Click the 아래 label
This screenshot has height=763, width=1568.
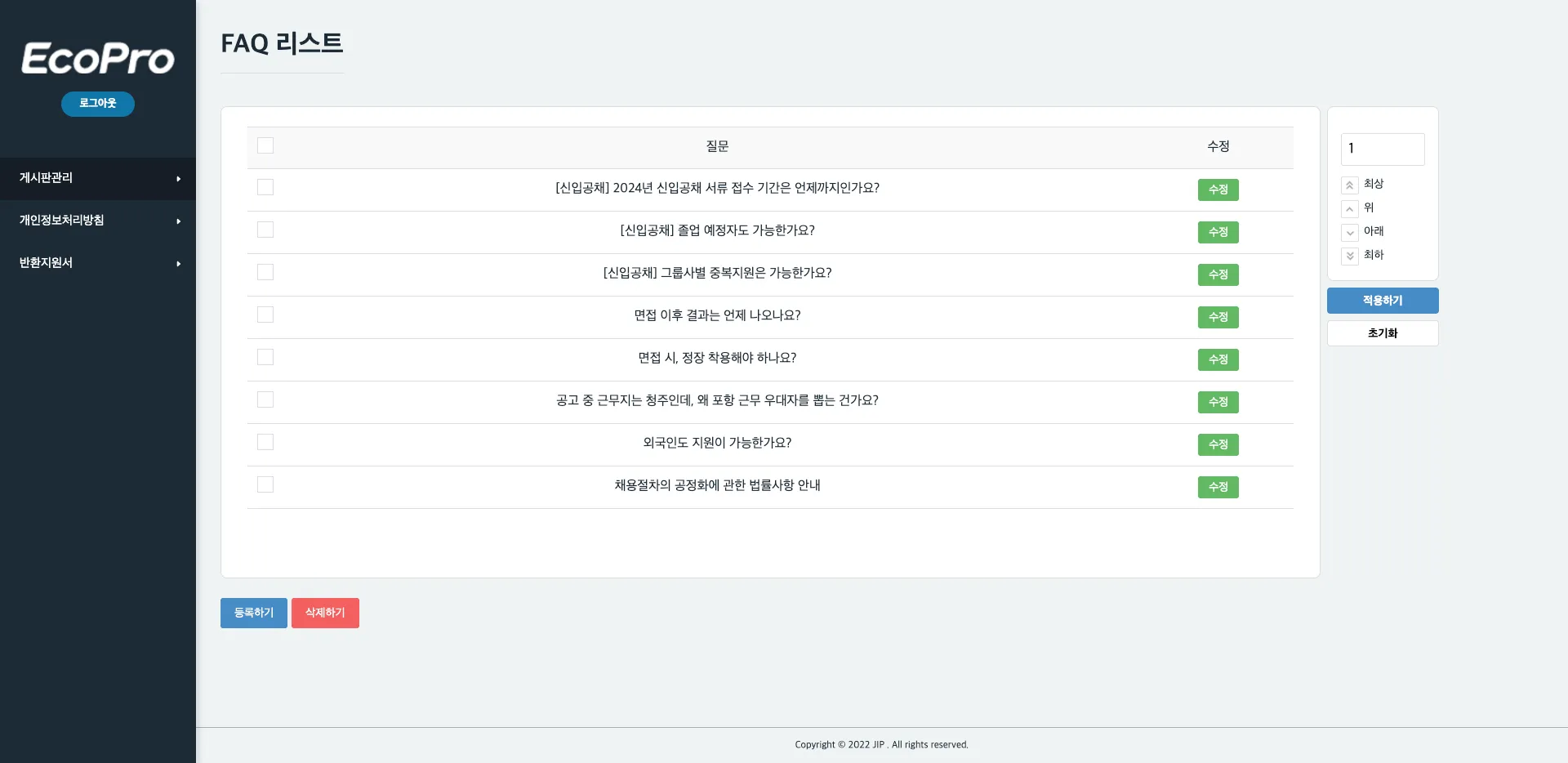(1374, 231)
